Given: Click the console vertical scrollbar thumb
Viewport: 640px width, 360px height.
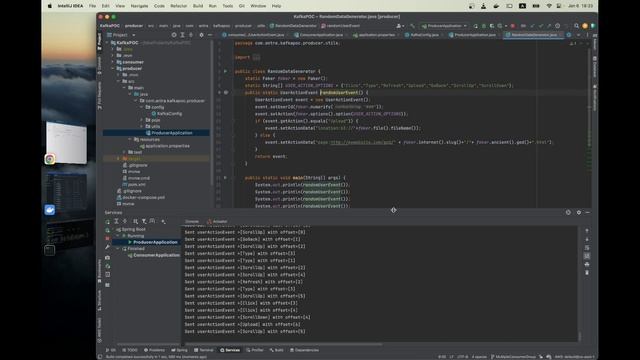Looking at the screenshot, I should (x=580, y=337).
